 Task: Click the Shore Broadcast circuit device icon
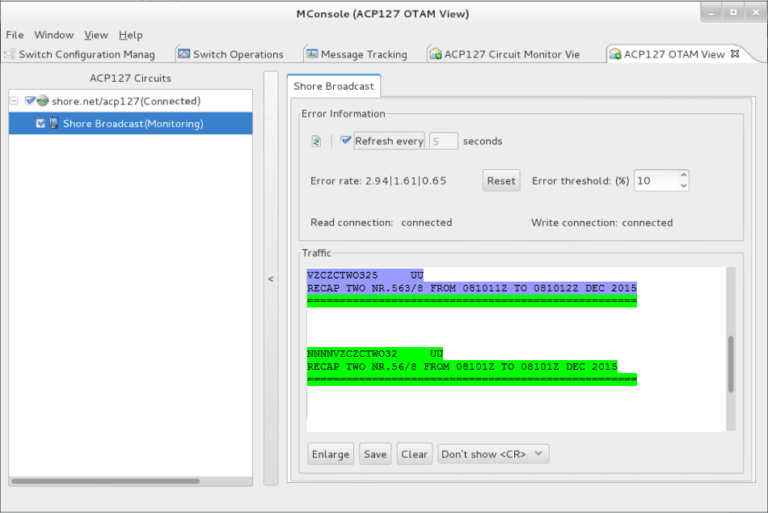54,123
